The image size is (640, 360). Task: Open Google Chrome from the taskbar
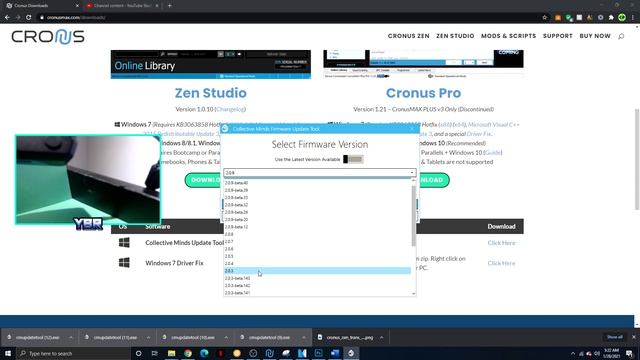coord(188,353)
